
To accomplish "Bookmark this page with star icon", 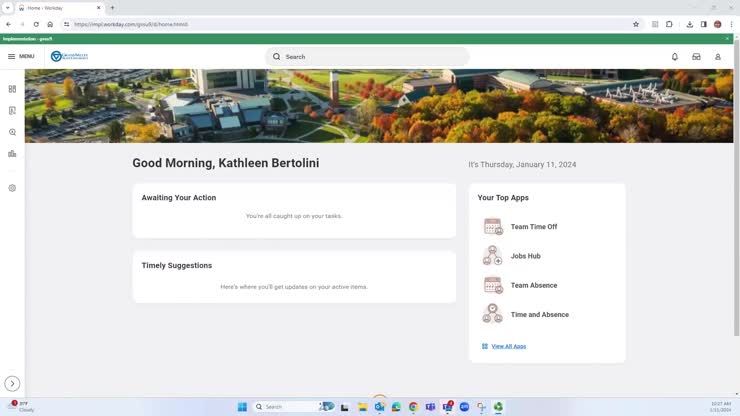I will [635, 24].
